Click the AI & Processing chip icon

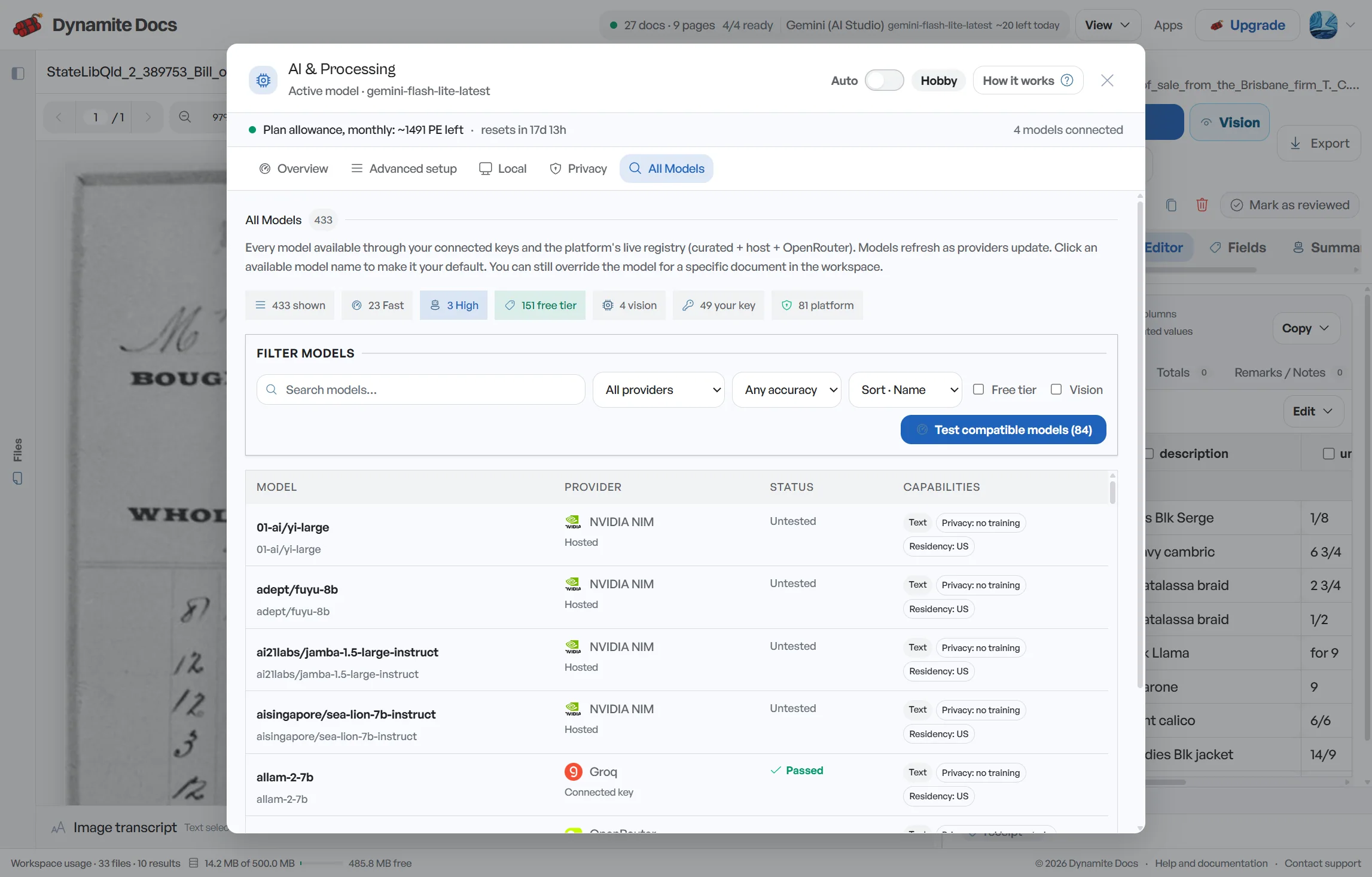(x=263, y=80)
